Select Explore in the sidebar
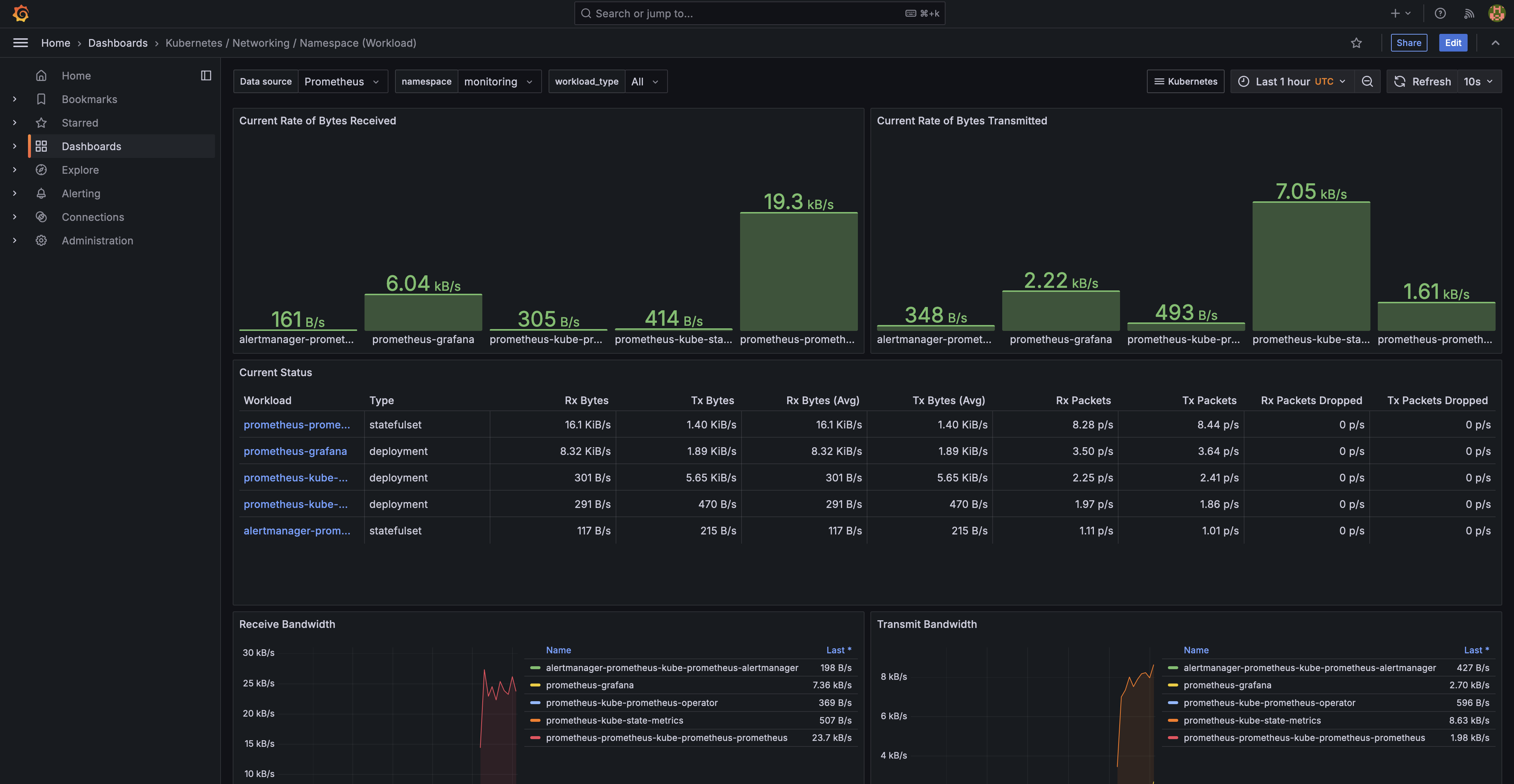This screenshot has width=1514, height=784. point(80,170)
